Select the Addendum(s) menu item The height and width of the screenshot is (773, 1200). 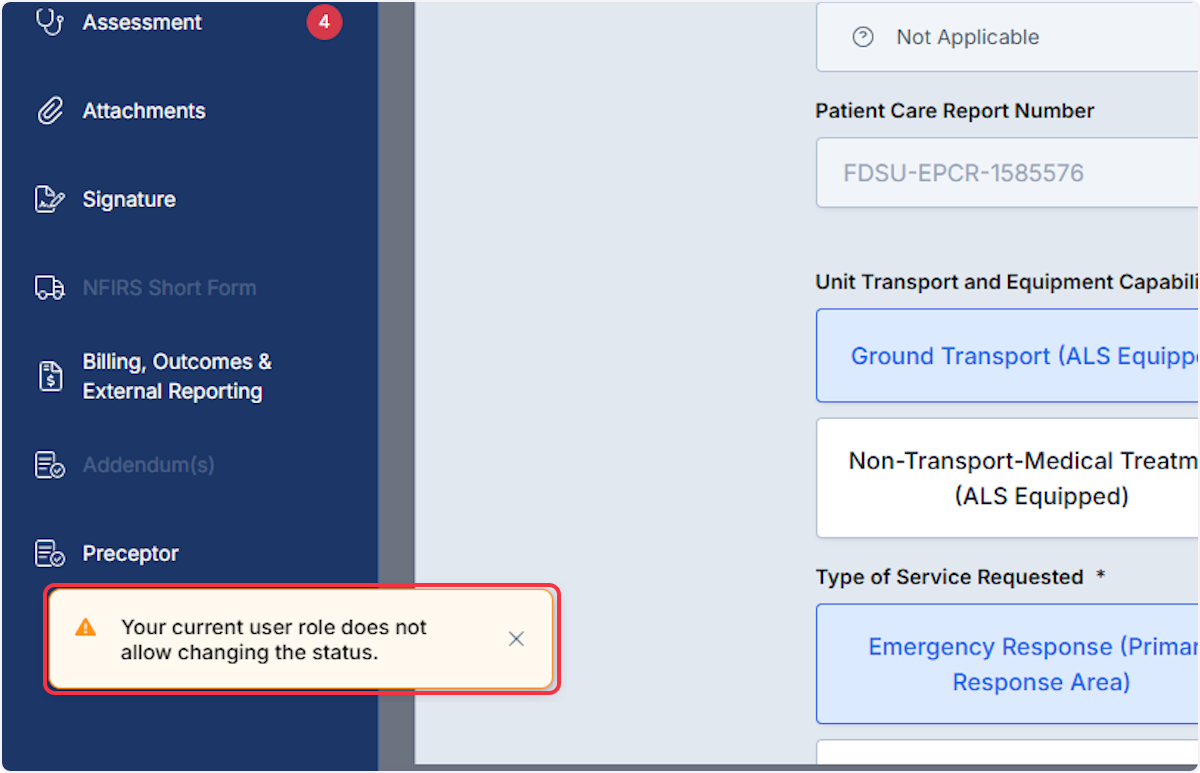(148, 465)
